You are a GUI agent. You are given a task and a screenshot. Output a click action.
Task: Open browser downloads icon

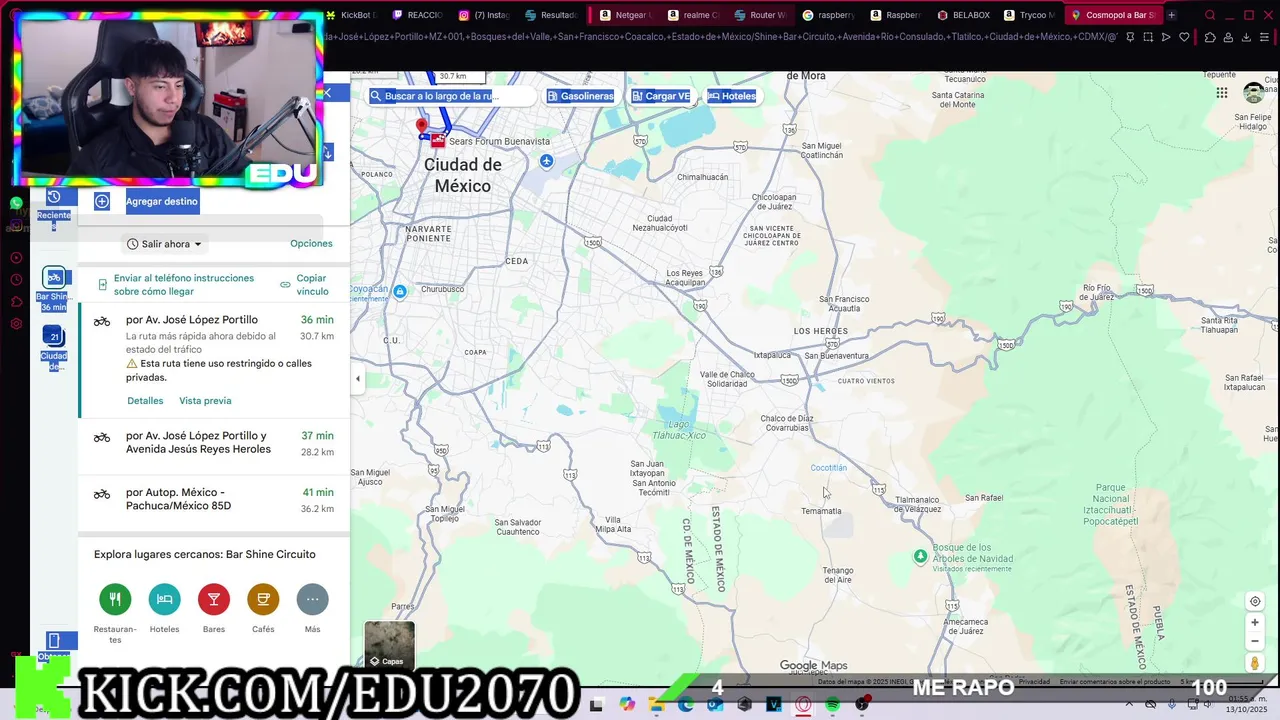pyautogui.click(x=1246, y=37)
